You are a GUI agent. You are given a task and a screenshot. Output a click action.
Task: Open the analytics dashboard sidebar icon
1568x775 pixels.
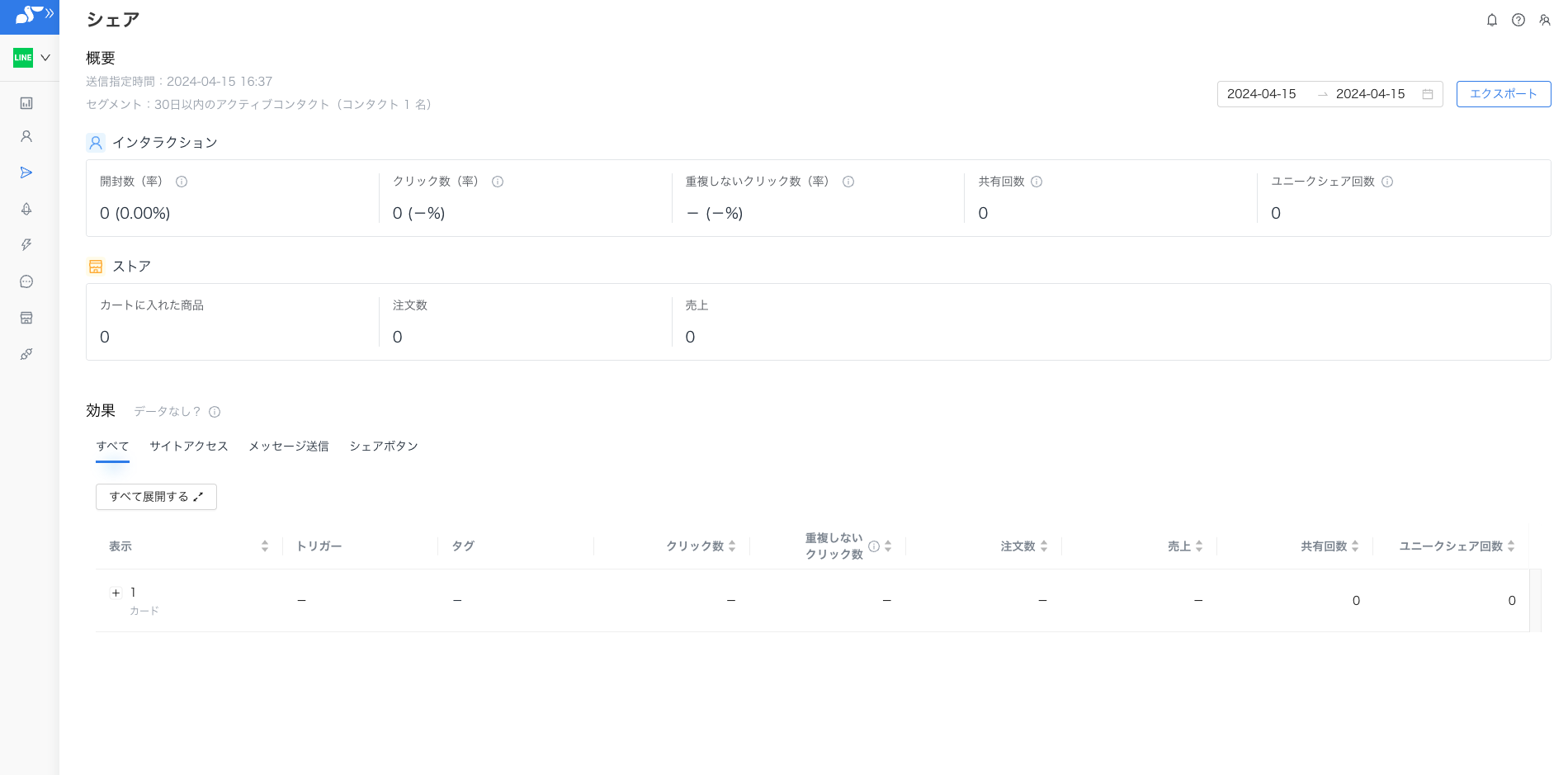pos(26,103)
